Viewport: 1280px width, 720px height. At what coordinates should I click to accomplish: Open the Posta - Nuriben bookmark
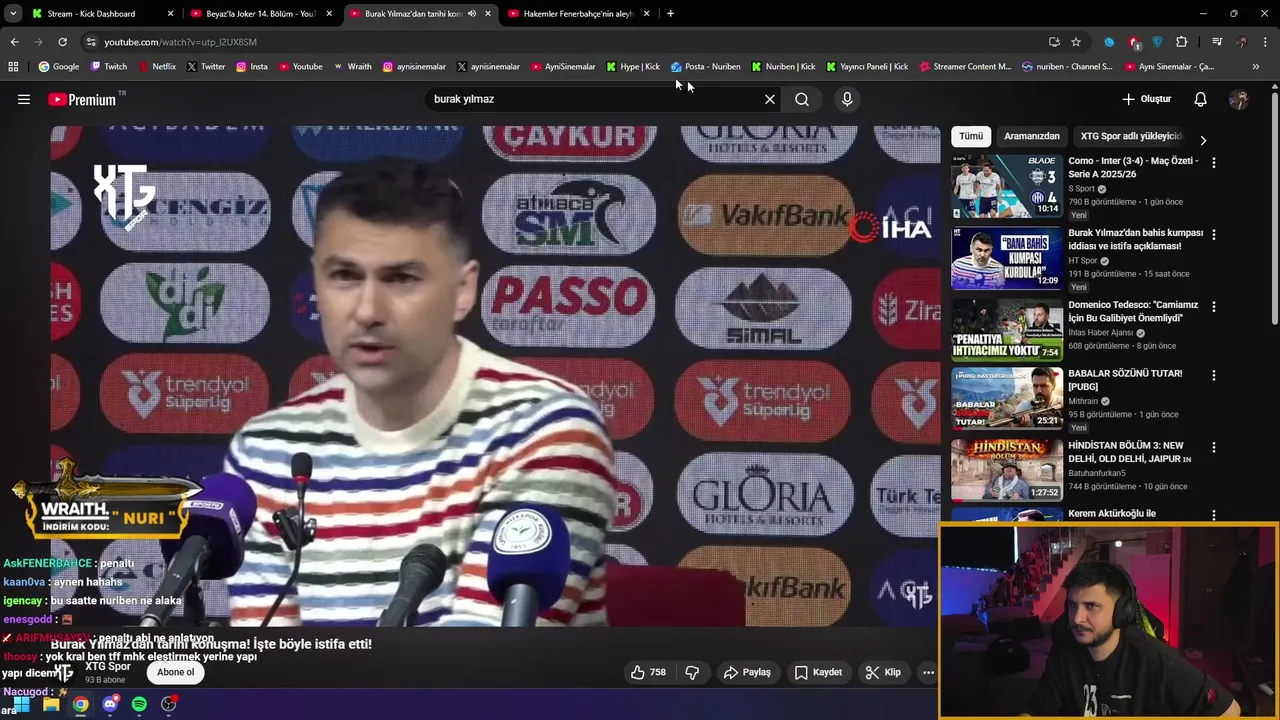click(x=705, y=67)
